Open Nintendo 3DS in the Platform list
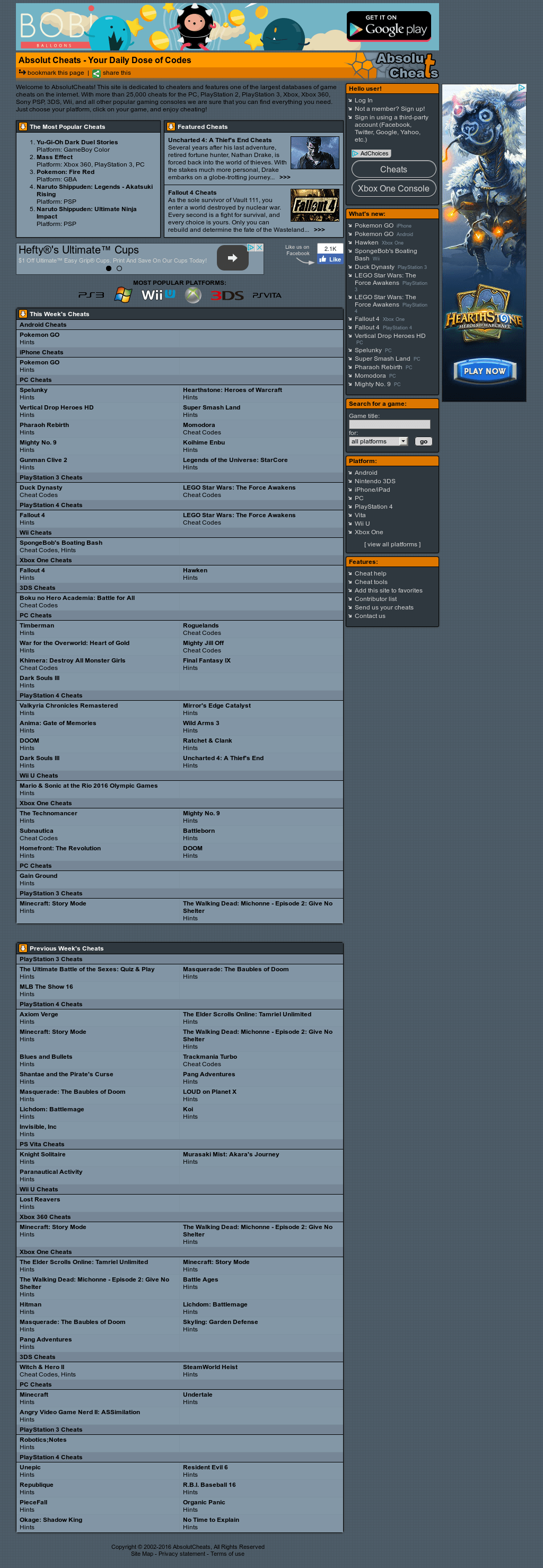This screenshot has height=1568, width=543. point(375,481)
